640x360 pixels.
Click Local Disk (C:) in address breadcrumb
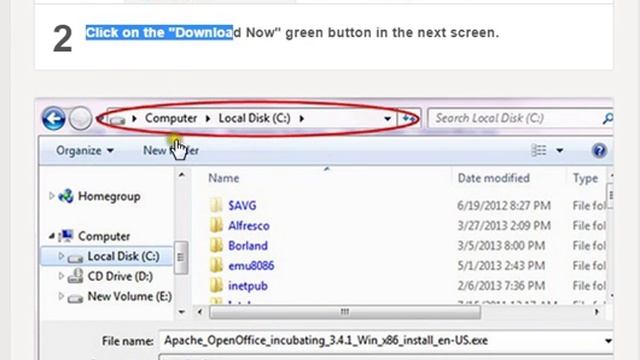(x=254, y=118)
